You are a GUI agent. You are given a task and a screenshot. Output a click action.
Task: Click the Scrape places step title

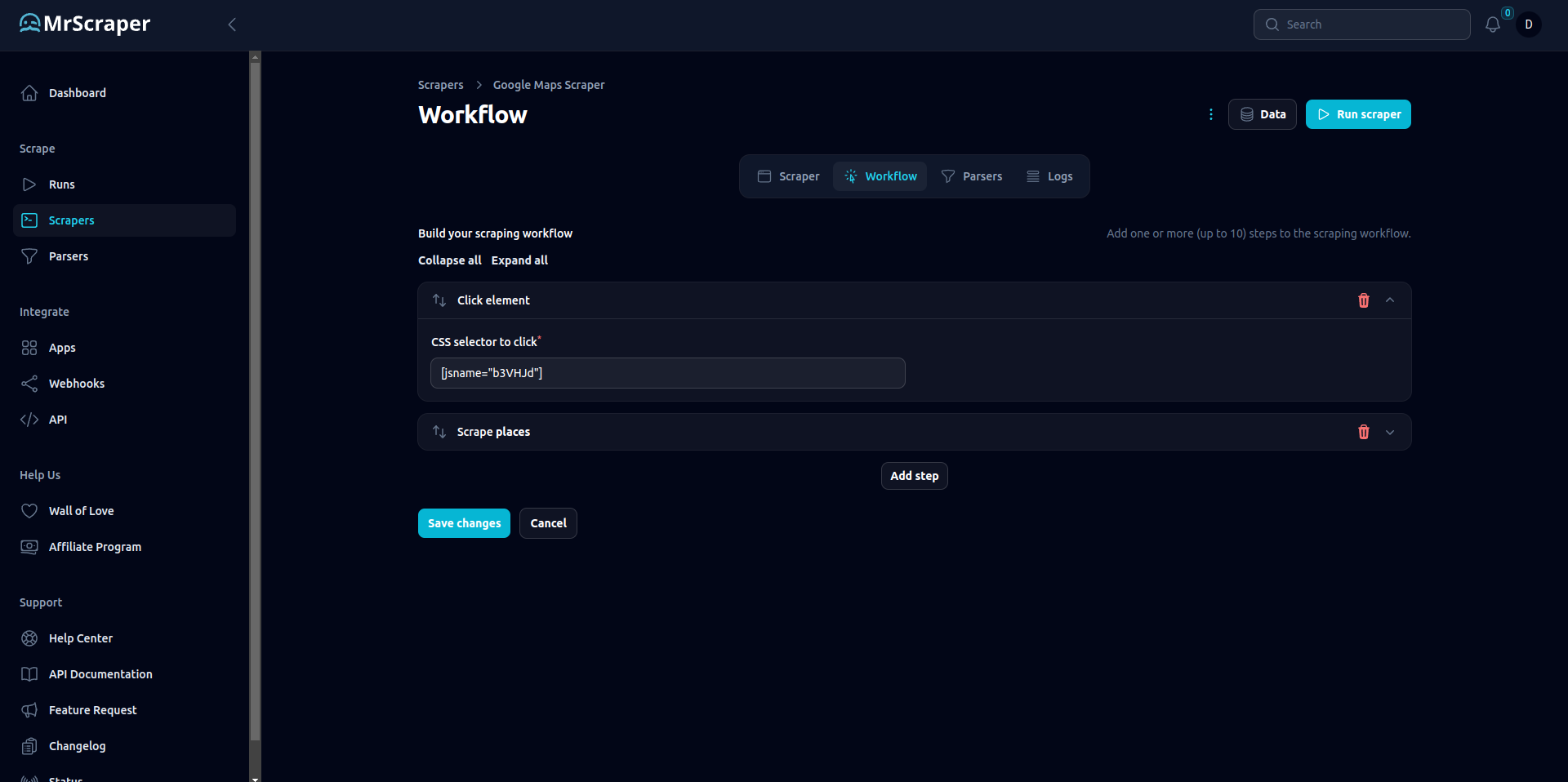point(493,432)
